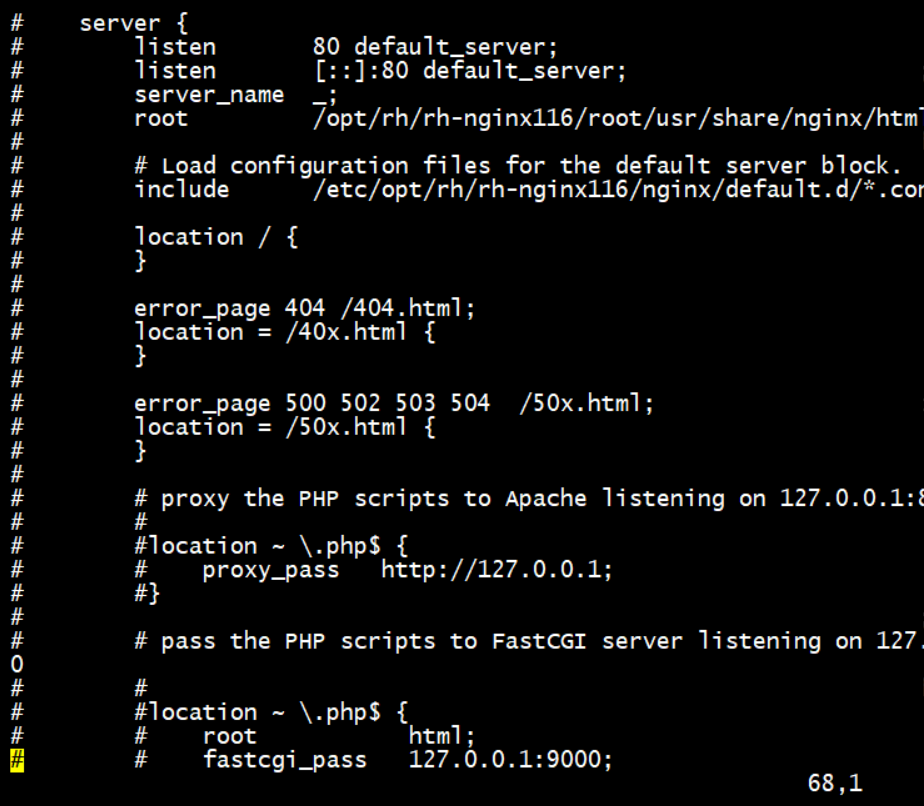Click 'error_page 404 /404.html;' line
This screenshot has height=806, width=924.
point(304,308)
